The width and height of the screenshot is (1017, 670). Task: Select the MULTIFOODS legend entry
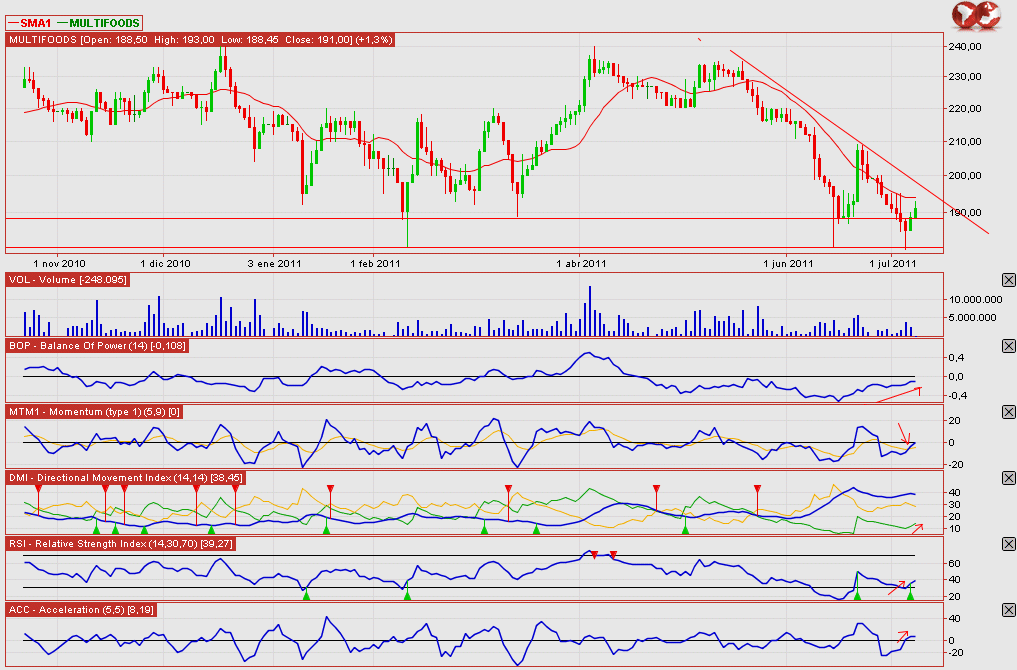[x=103, y=22]
